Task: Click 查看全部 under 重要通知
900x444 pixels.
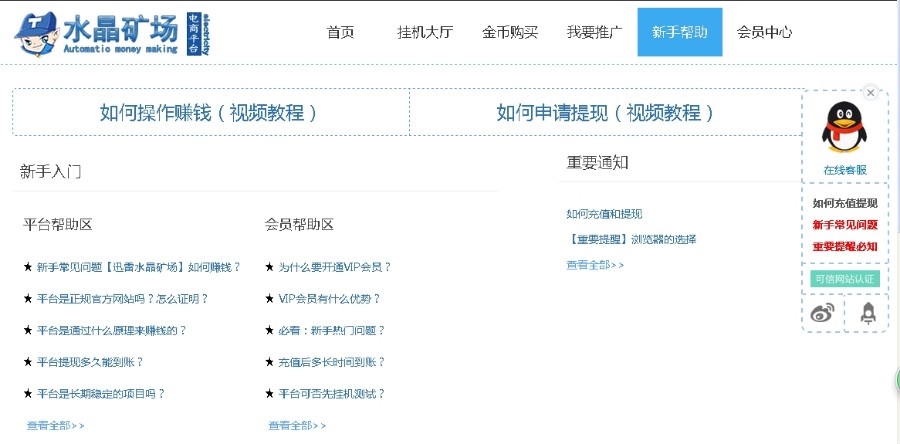Action: click(x=595, y=264)
